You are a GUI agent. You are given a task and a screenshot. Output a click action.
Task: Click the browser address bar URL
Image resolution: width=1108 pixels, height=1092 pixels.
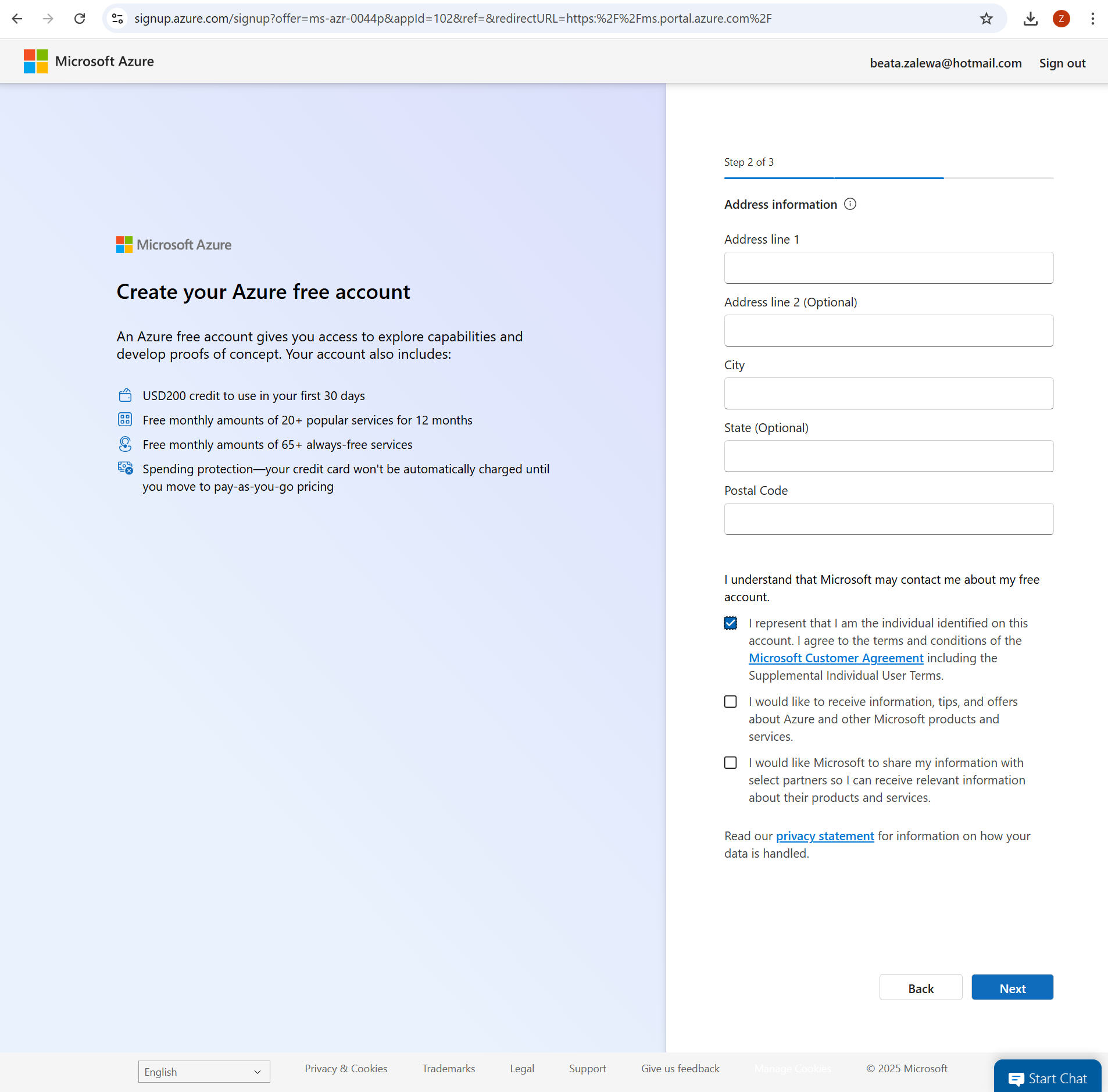point(453,19)
